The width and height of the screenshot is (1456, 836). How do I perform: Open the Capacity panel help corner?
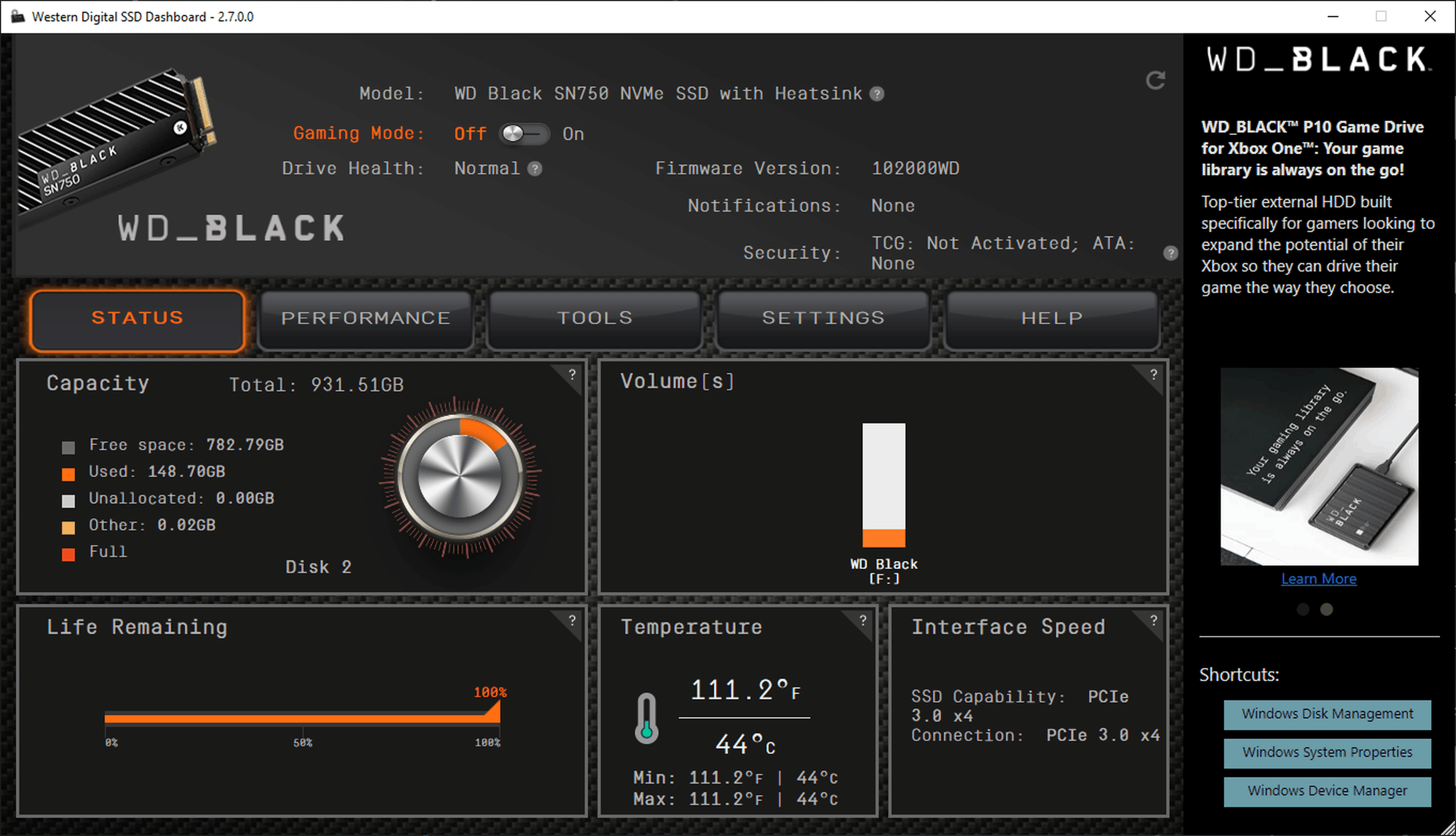click(571, 374)
